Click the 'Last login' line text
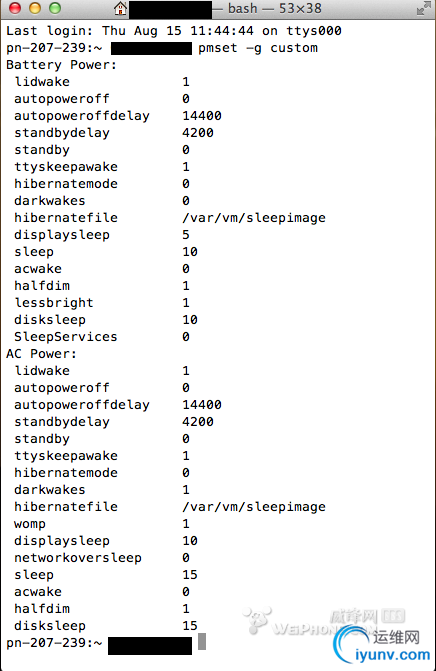436x671 pixels. coord(174,31)
